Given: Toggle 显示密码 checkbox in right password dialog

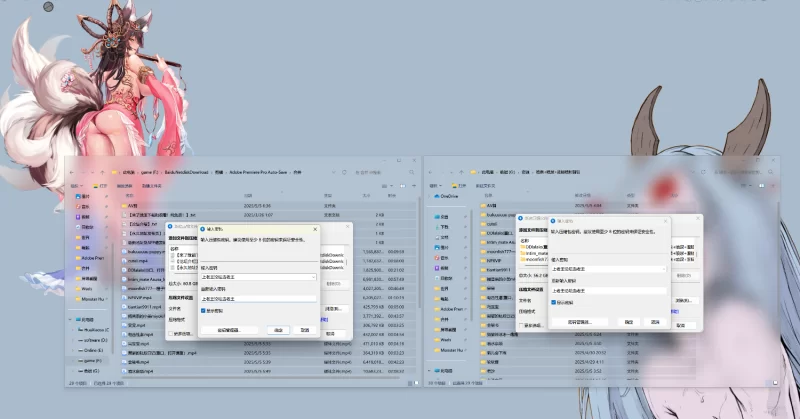Looking at the screenshot, I should [x=554, y=302].
